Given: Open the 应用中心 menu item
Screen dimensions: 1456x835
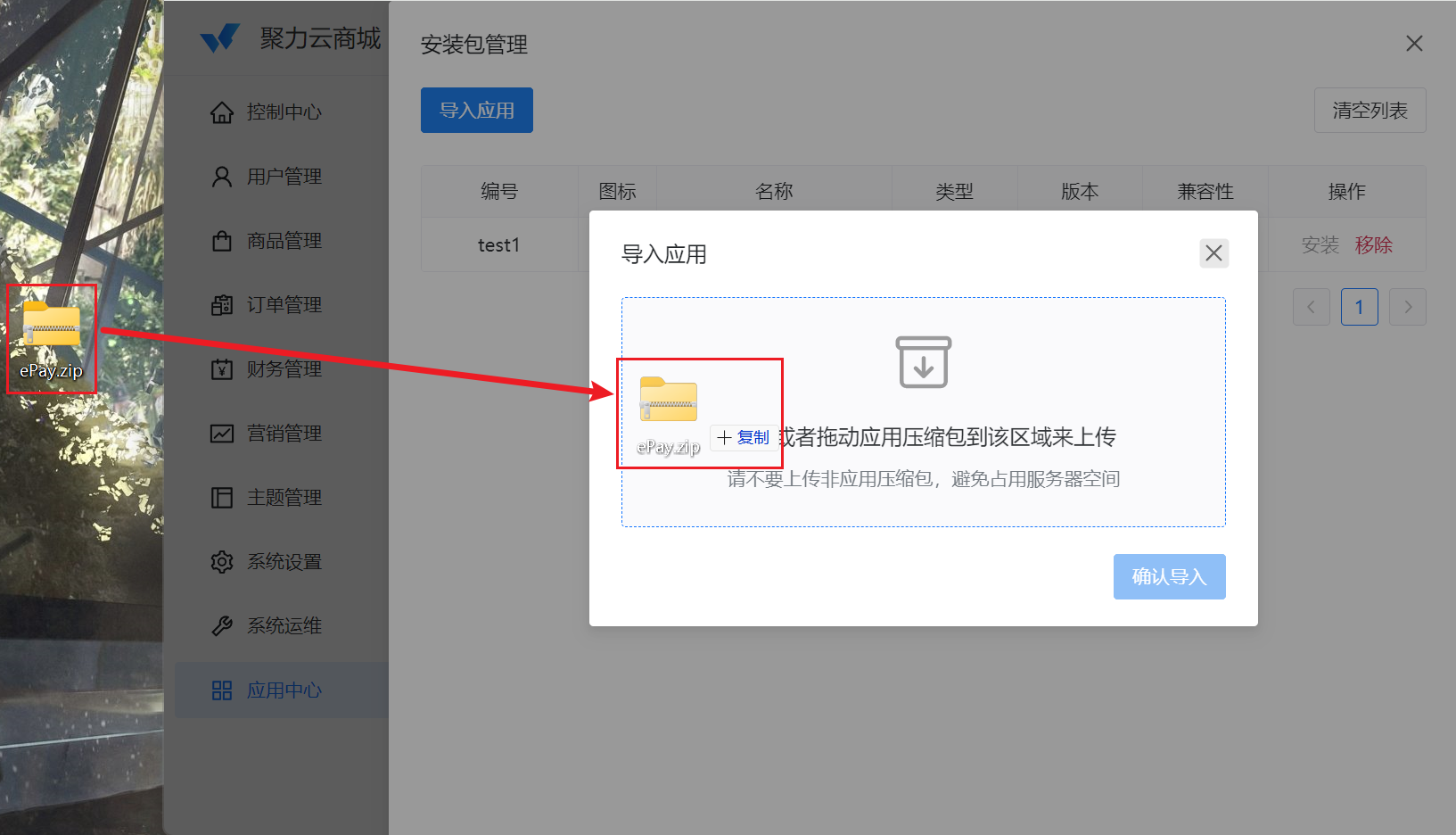Looking at the screenshot, I should point(284,690).
